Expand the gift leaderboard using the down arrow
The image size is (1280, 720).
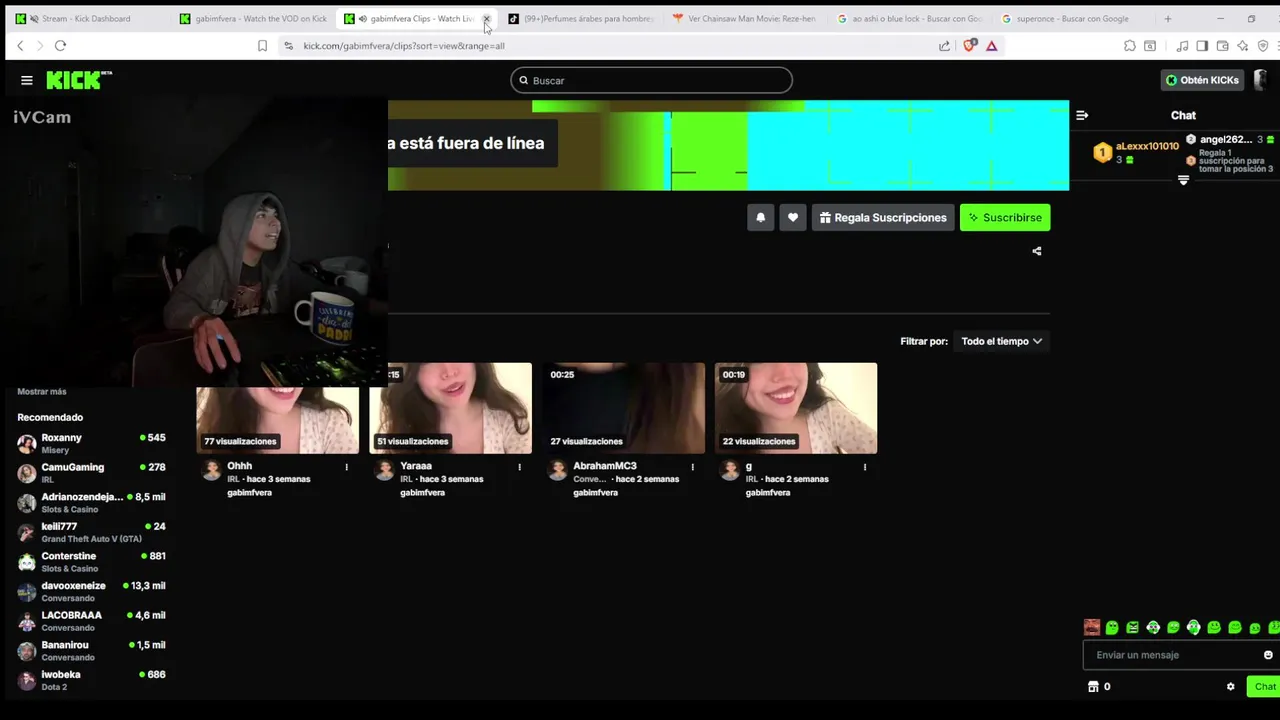[1183, 181]
